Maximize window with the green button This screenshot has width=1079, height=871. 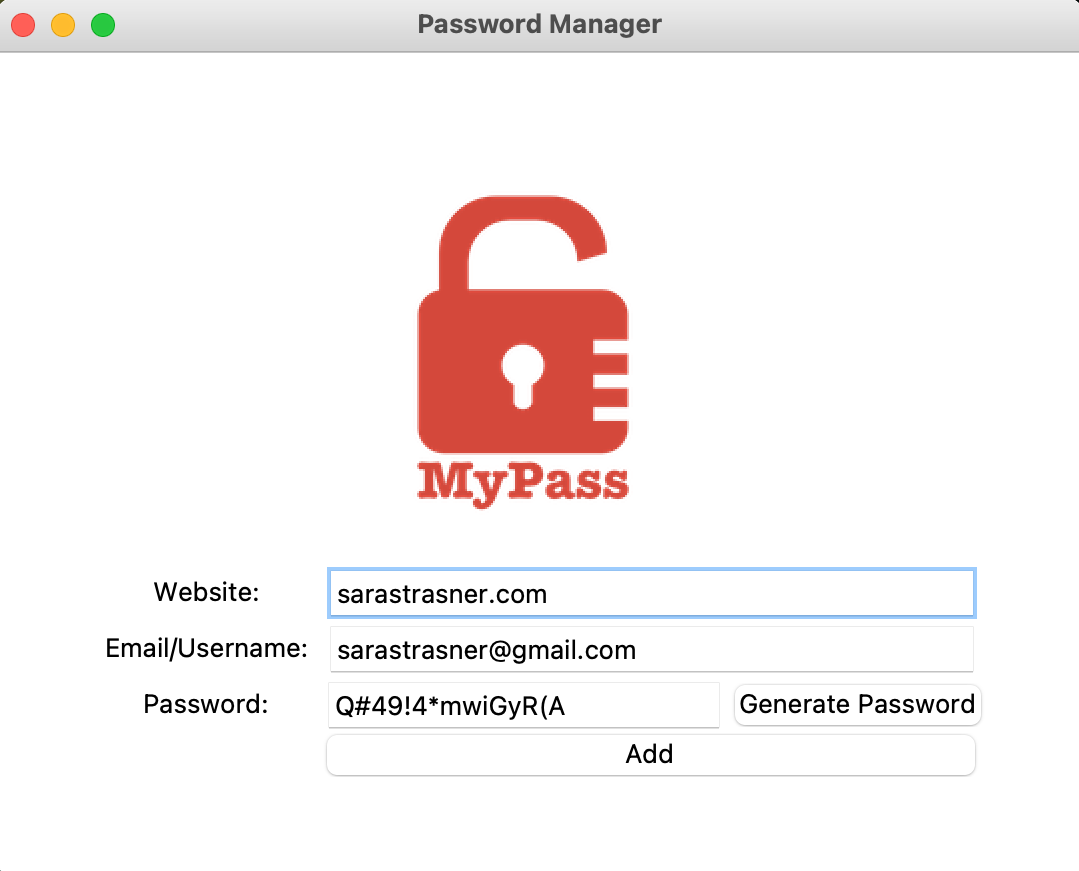coord(103,25)
